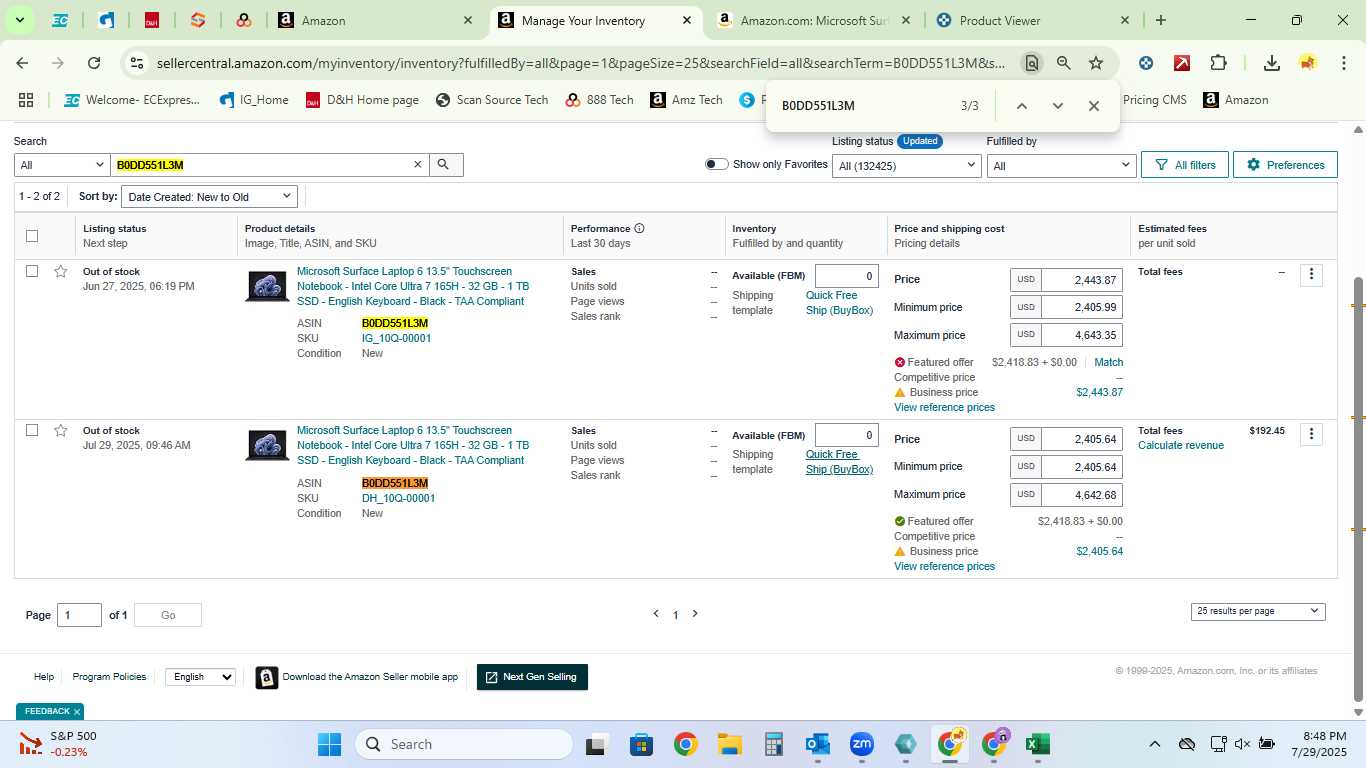Open the Chrome extensions puzzle icon
Screen dimensions: 1366x768
1218,63
